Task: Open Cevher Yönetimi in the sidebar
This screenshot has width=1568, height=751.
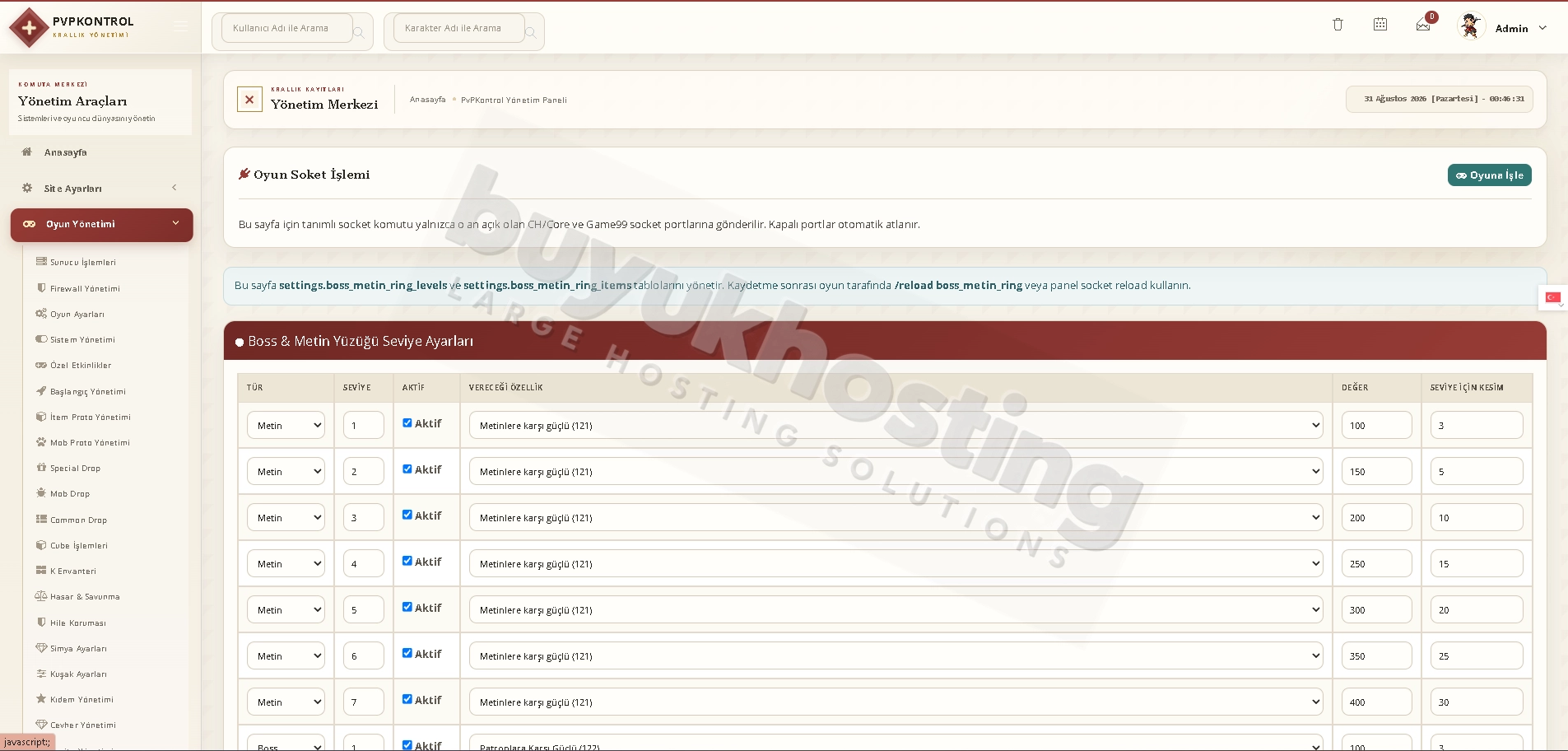Action: (x=83, y=725)
